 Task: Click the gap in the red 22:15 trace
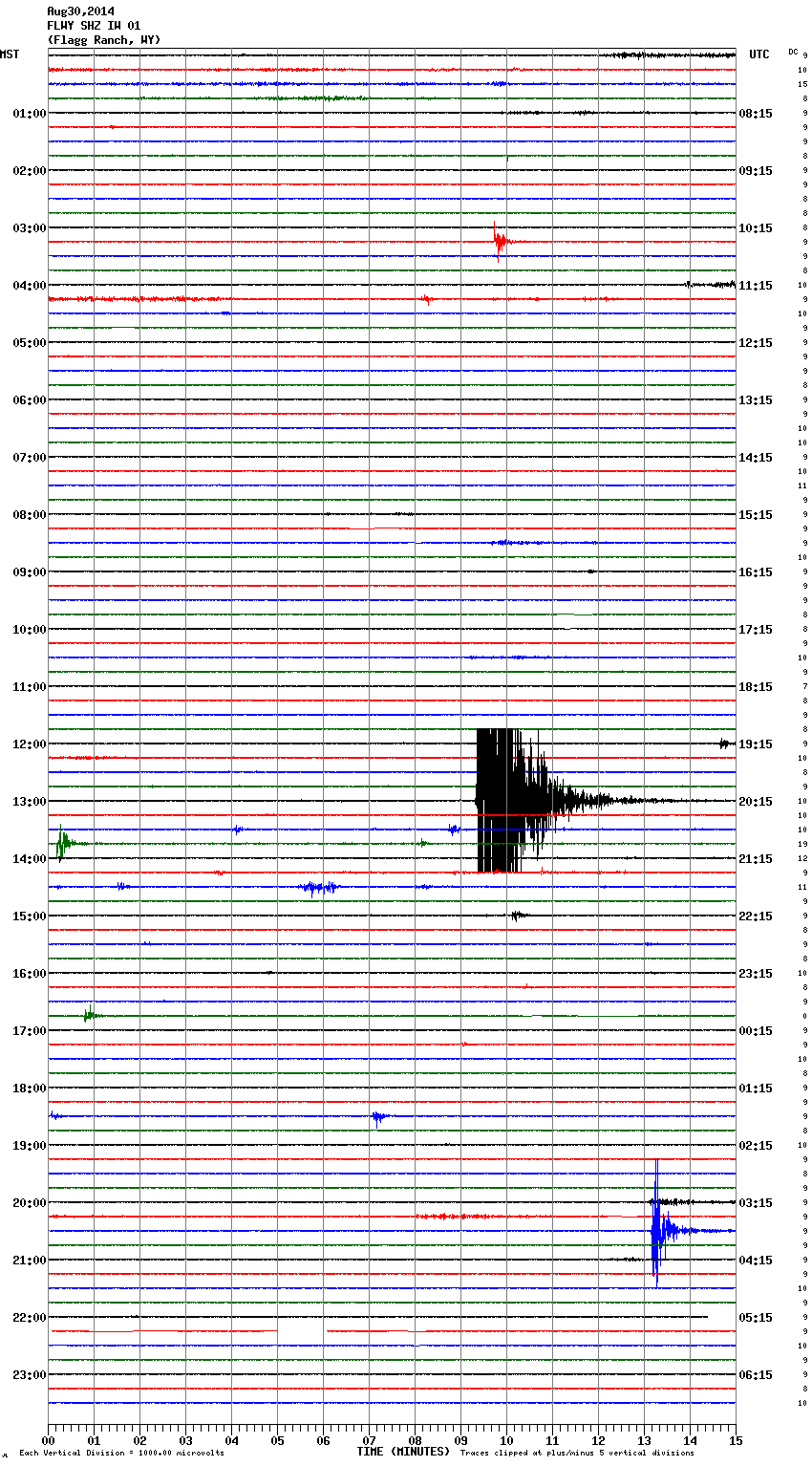302,1330
